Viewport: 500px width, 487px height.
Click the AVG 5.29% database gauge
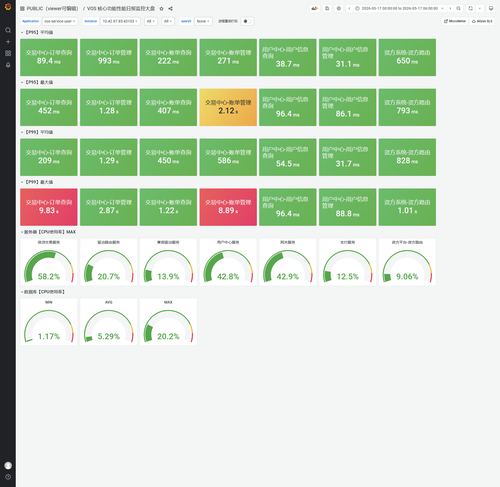coord(109,322)
